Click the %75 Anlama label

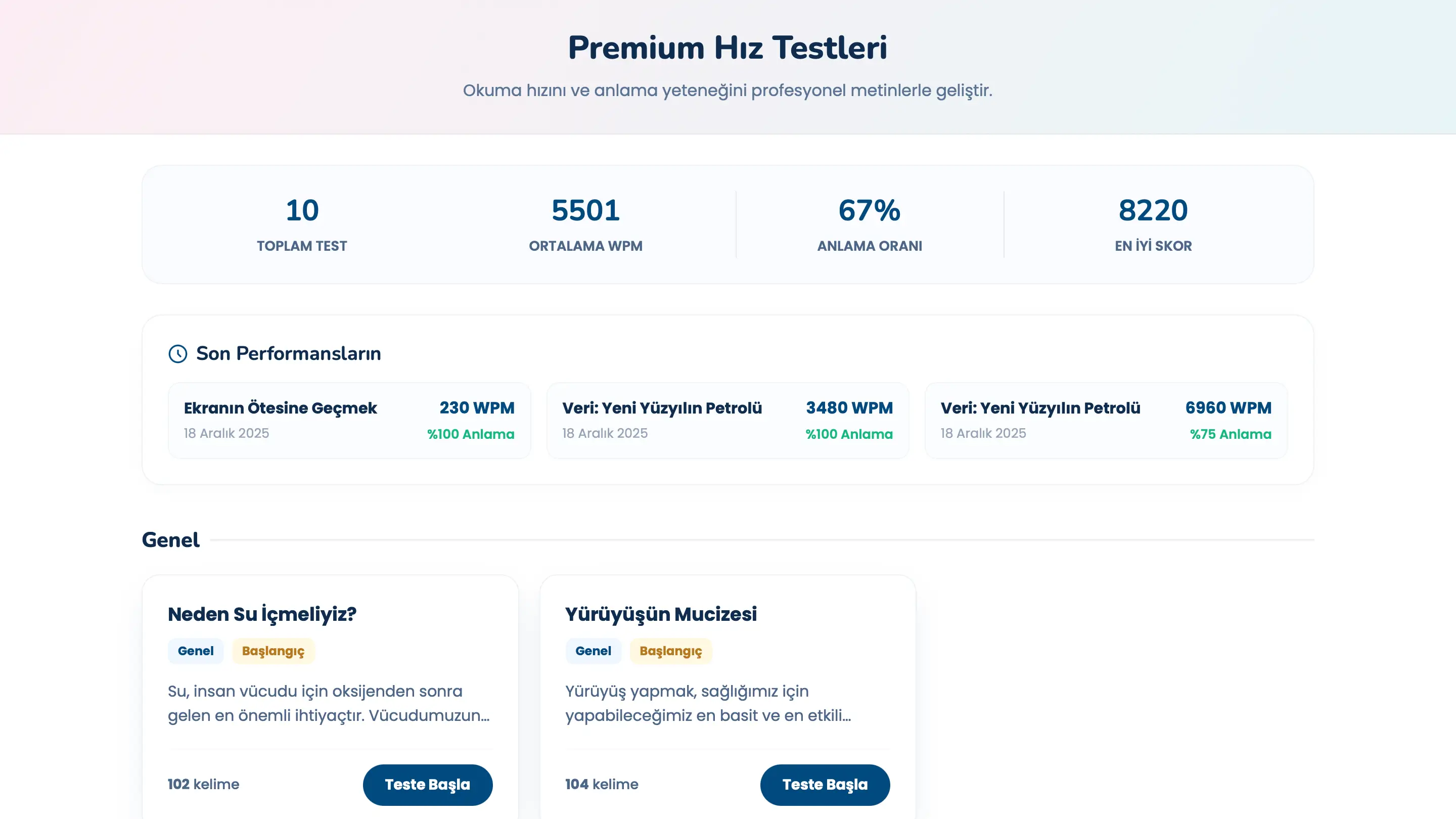point(1231,435)
